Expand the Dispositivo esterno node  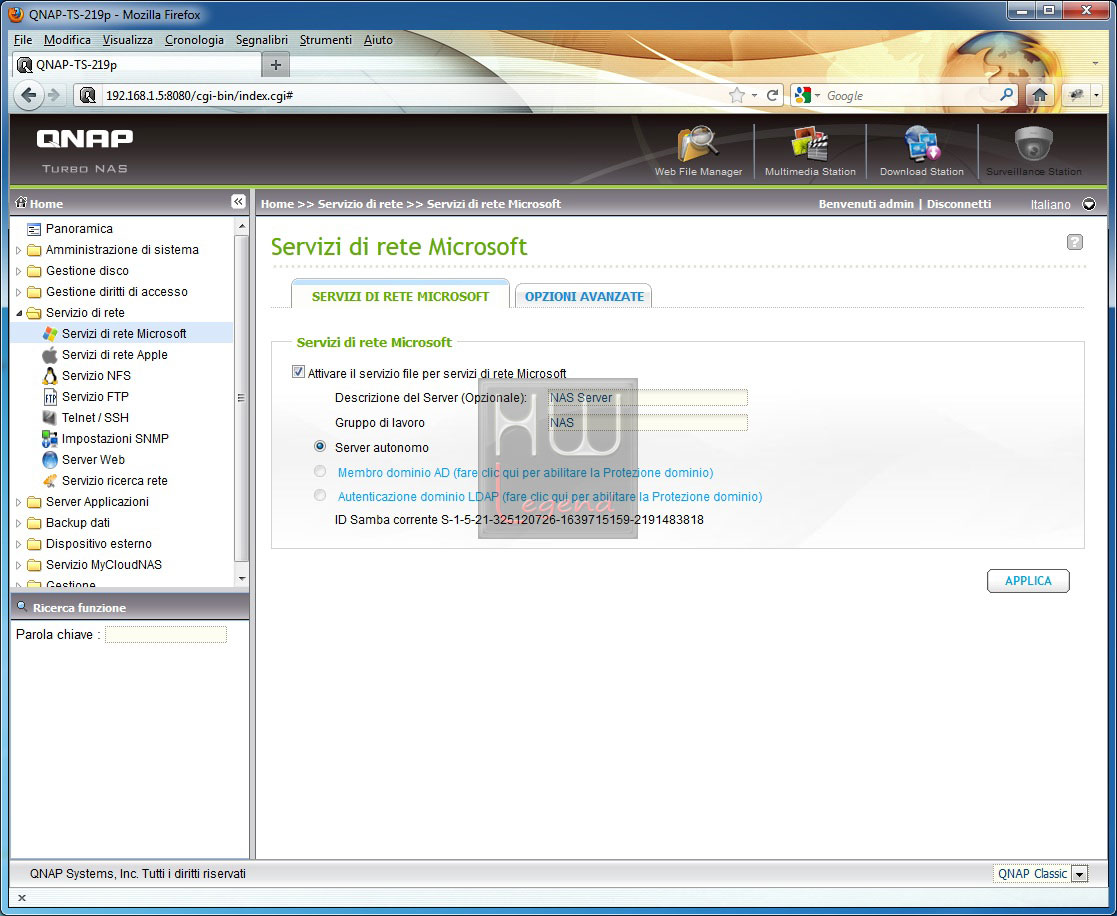click(19, 544)
